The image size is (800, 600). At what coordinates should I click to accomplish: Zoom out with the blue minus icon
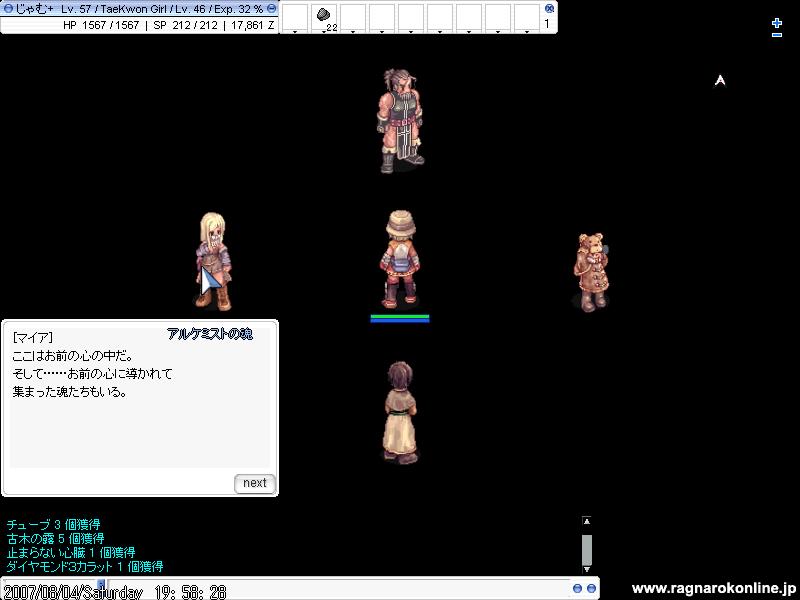[x=777, y=35]
